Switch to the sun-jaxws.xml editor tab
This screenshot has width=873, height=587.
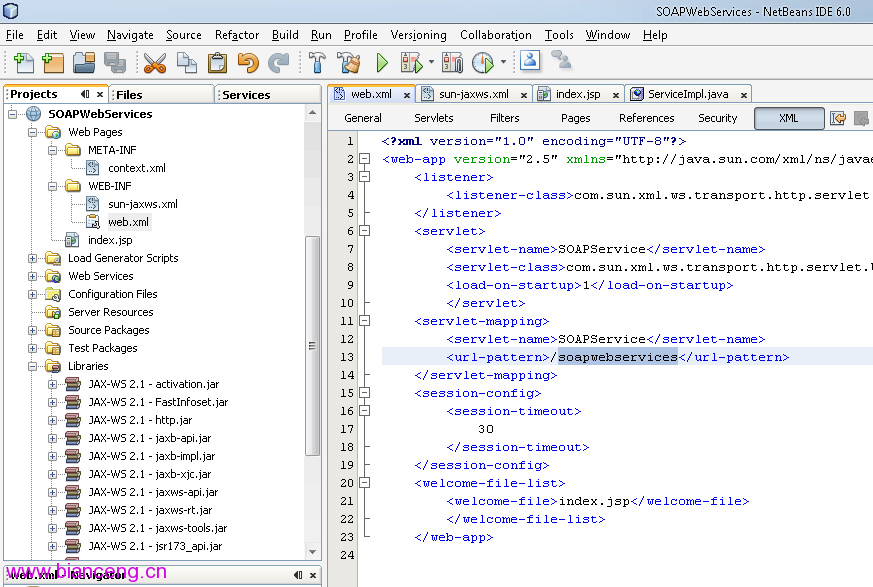click(x=474, y=94)
